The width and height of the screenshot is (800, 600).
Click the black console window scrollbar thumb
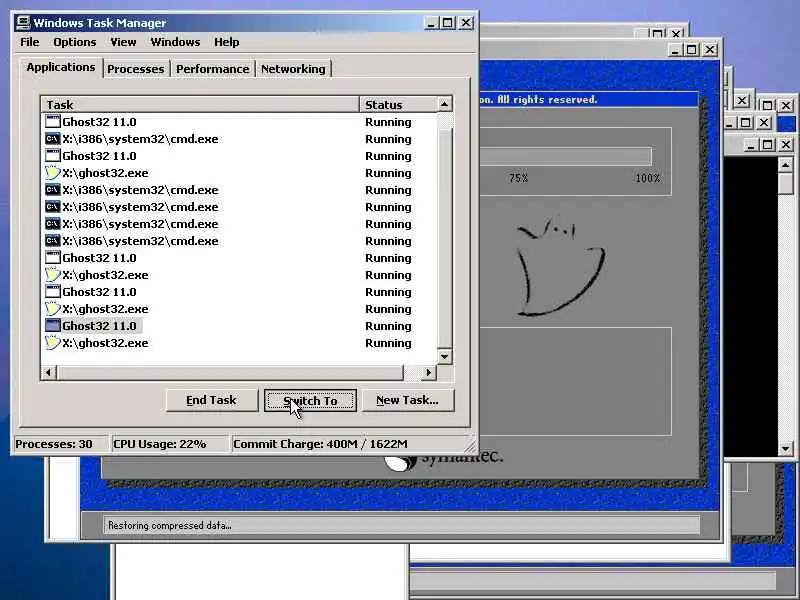tap(785, 184)
